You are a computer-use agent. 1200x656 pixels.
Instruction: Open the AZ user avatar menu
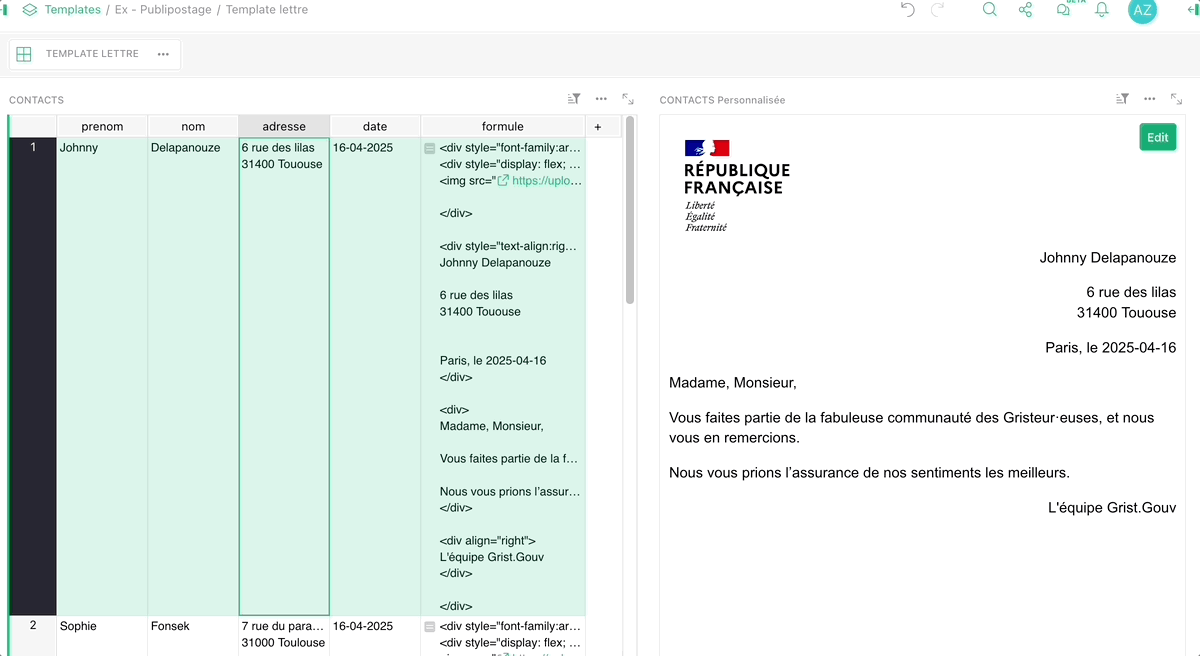(1142, 10)
